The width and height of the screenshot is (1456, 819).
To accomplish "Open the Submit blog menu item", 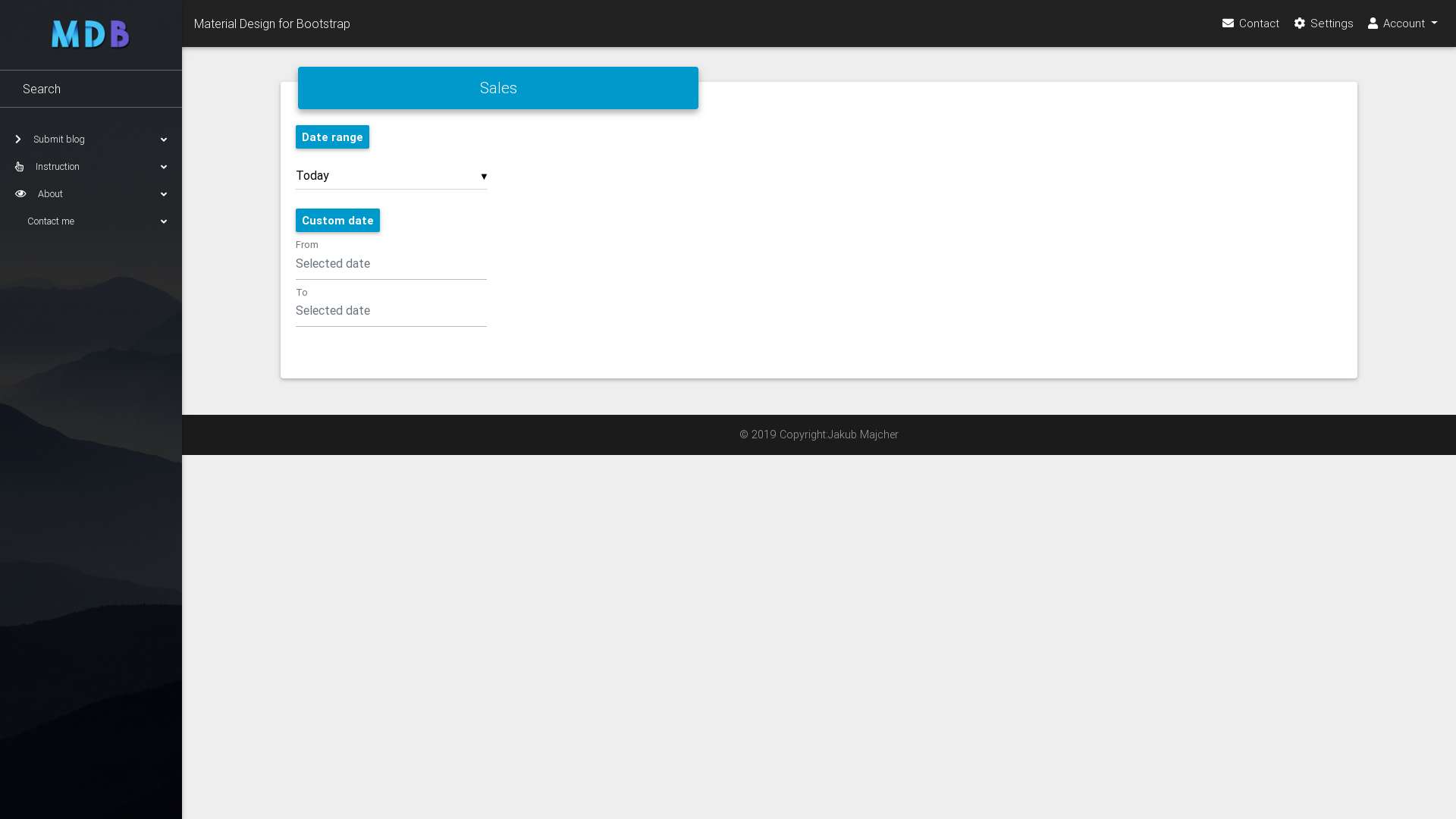I will (91, 140).
